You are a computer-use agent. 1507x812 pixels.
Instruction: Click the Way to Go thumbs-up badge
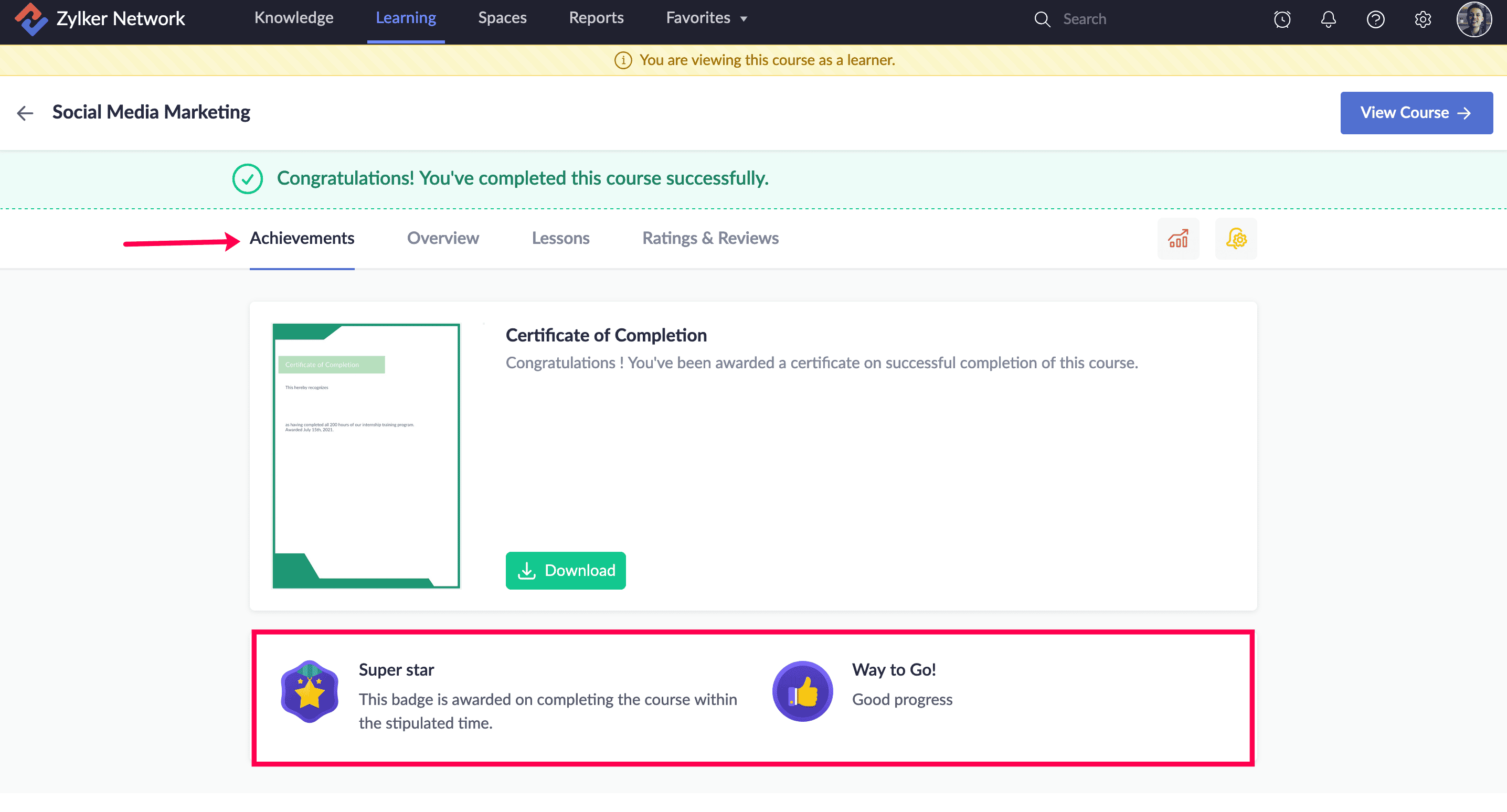click(x=802, y=691)
